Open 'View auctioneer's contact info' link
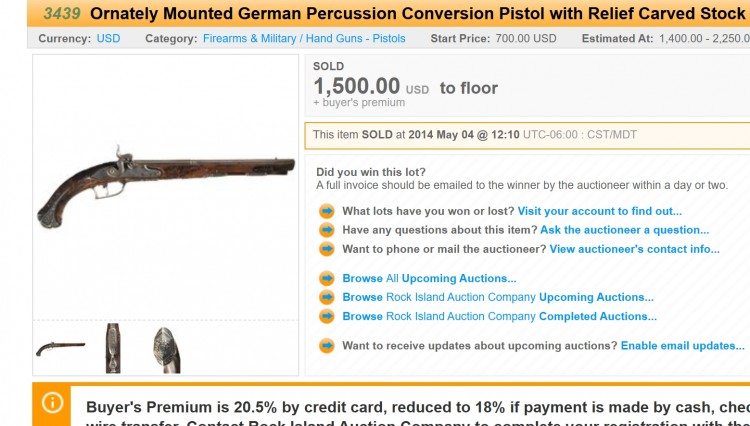This screenshot has width=750, height=426. 634,249
